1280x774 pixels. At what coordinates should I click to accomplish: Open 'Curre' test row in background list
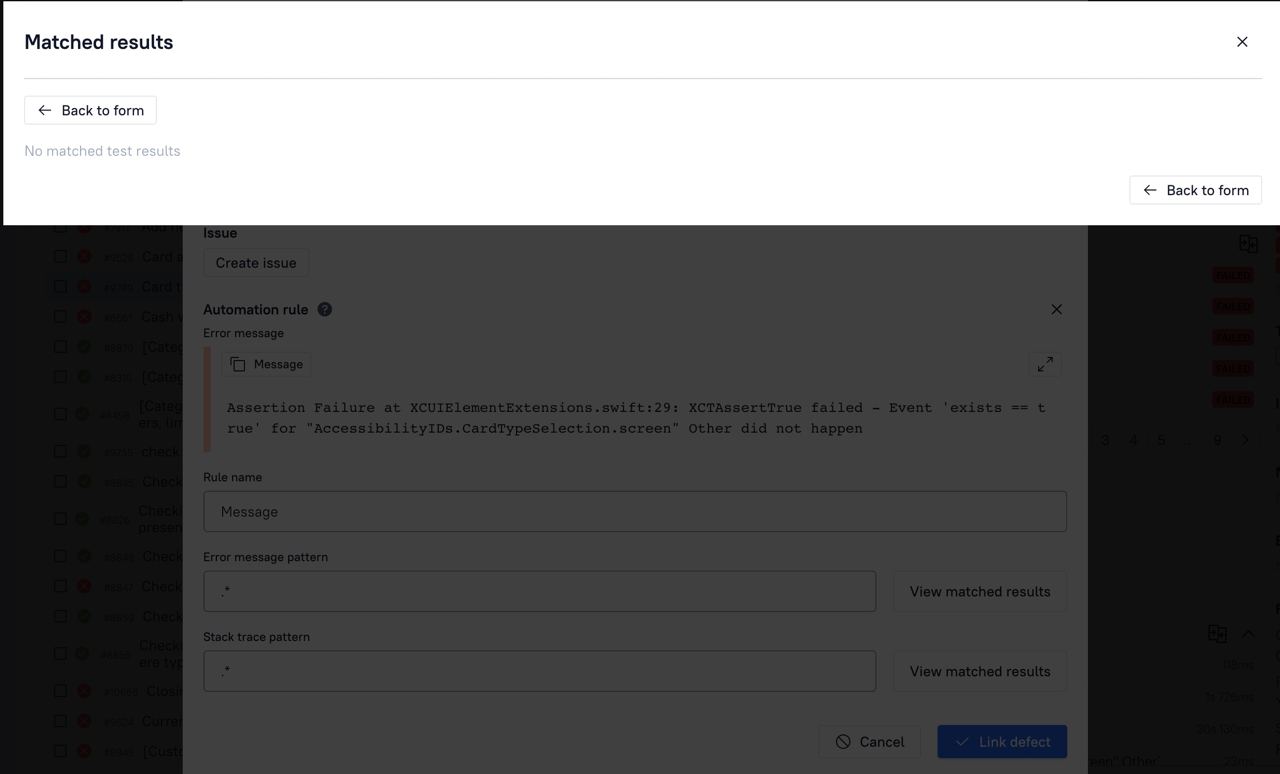point(162,721)
